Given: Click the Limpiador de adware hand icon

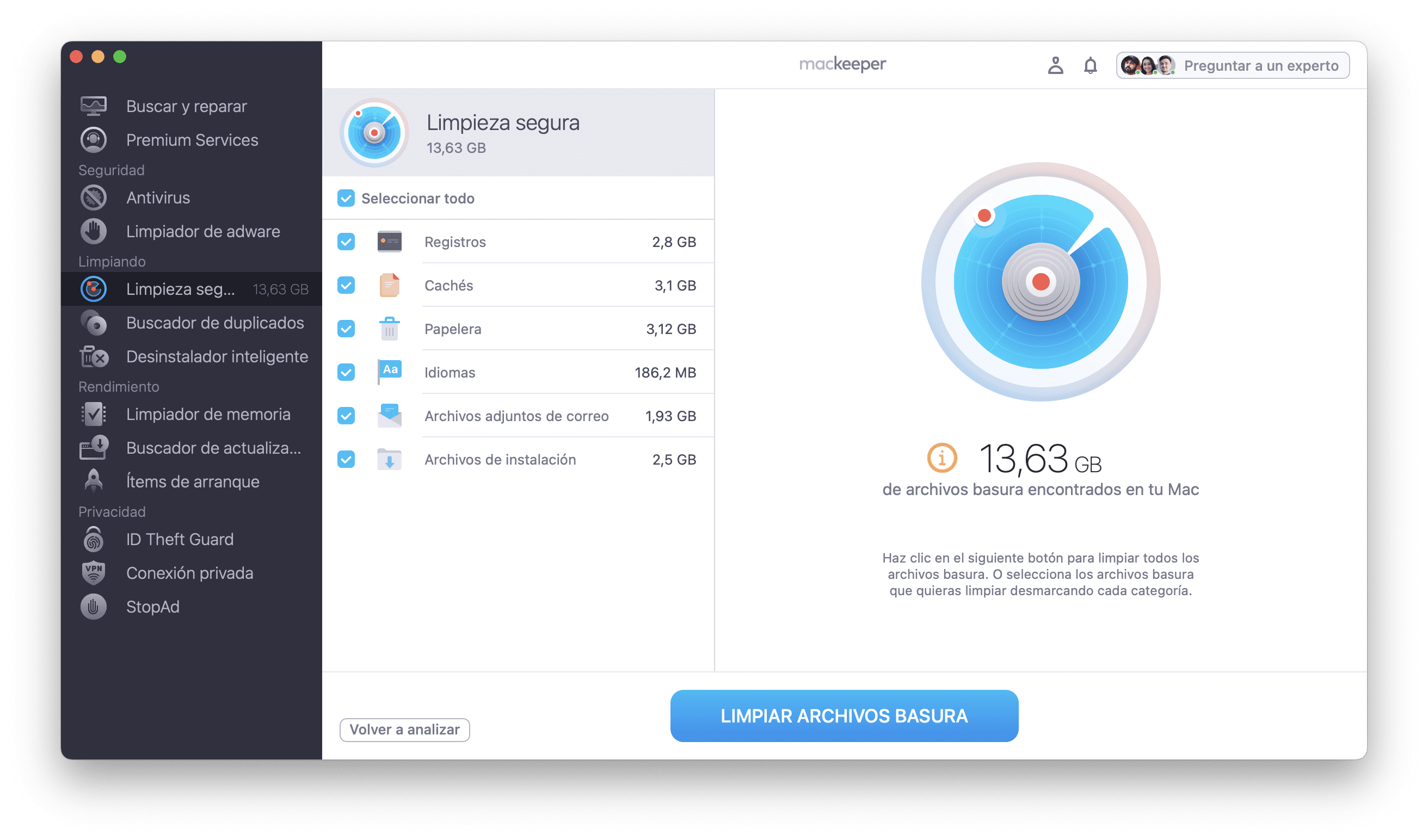Looking at the screenshot, I should pos(94,231).
